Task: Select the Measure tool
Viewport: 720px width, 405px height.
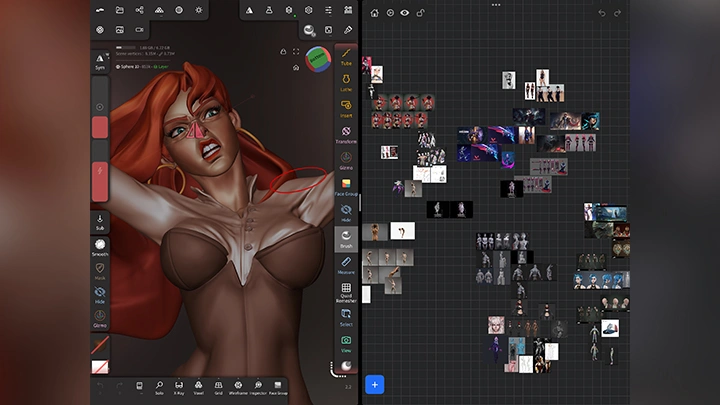Action: [x=346, y=265]
